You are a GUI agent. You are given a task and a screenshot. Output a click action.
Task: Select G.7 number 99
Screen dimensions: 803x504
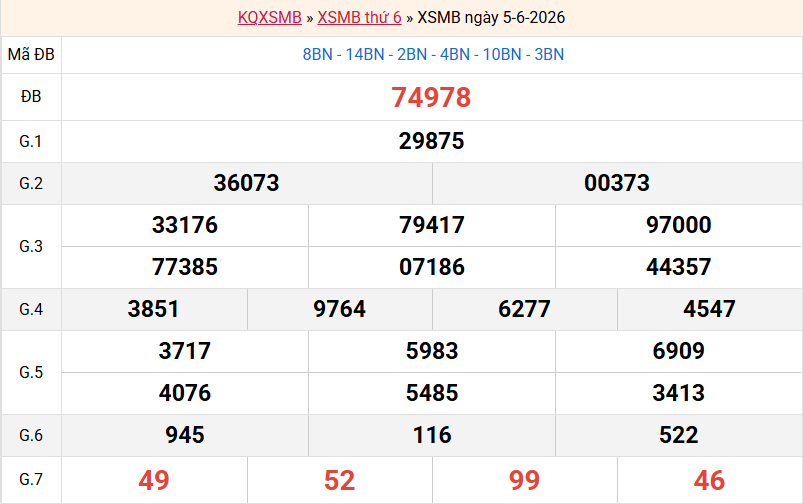524,480
